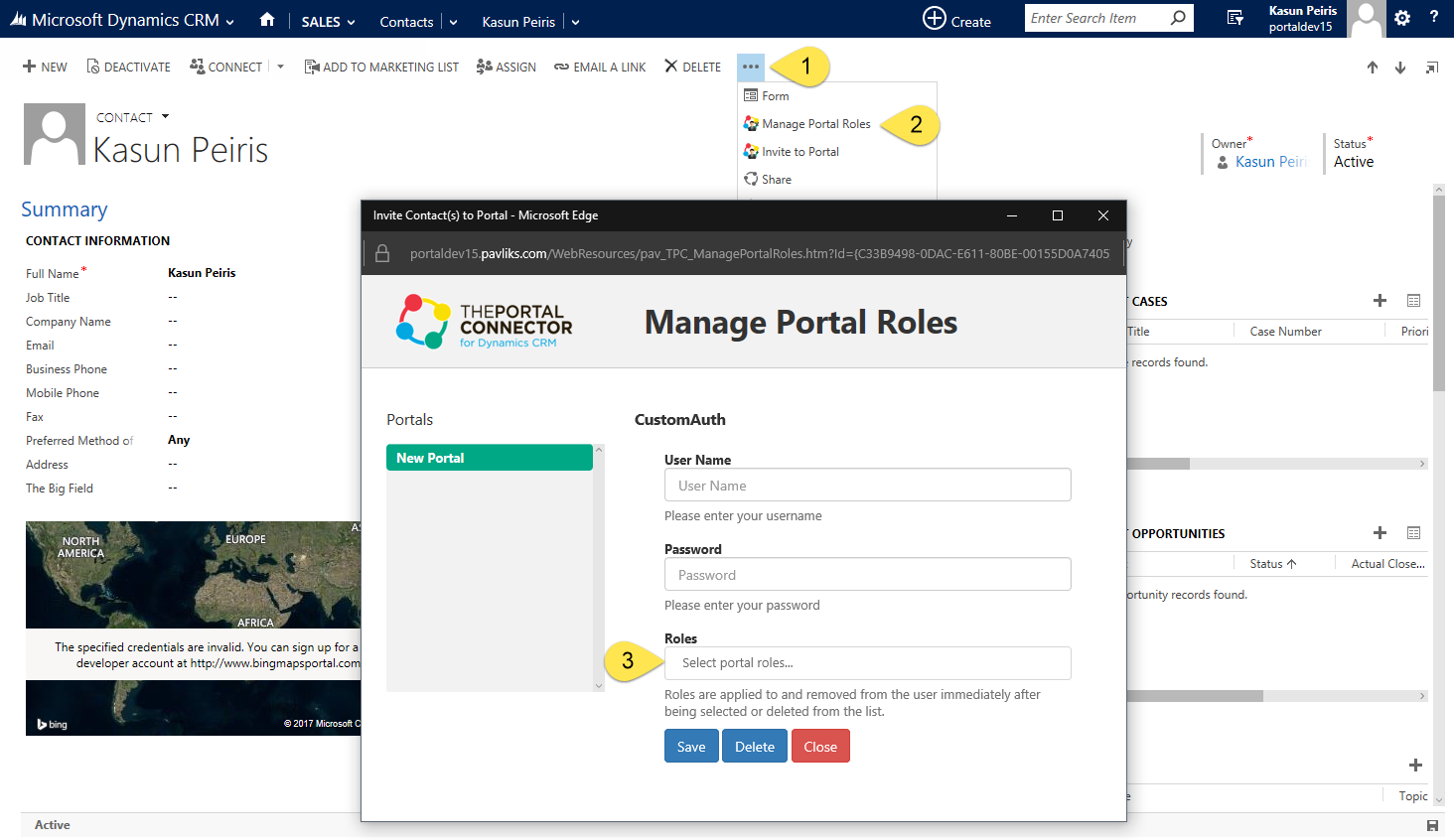Add a new case plus icon
1454x840 pixels.
(1380, 300)
